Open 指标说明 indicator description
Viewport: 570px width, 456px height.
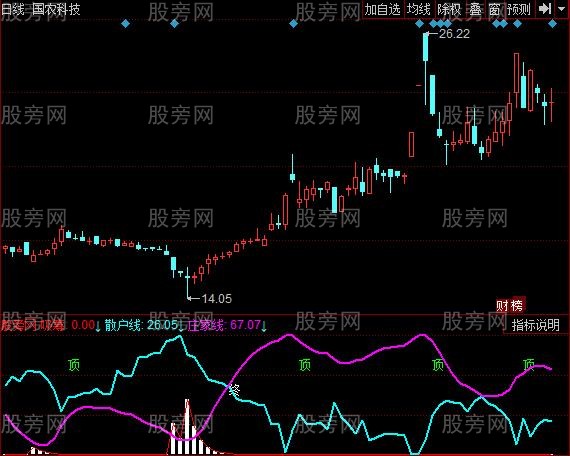pyautogui.click(x=535, y=325)
